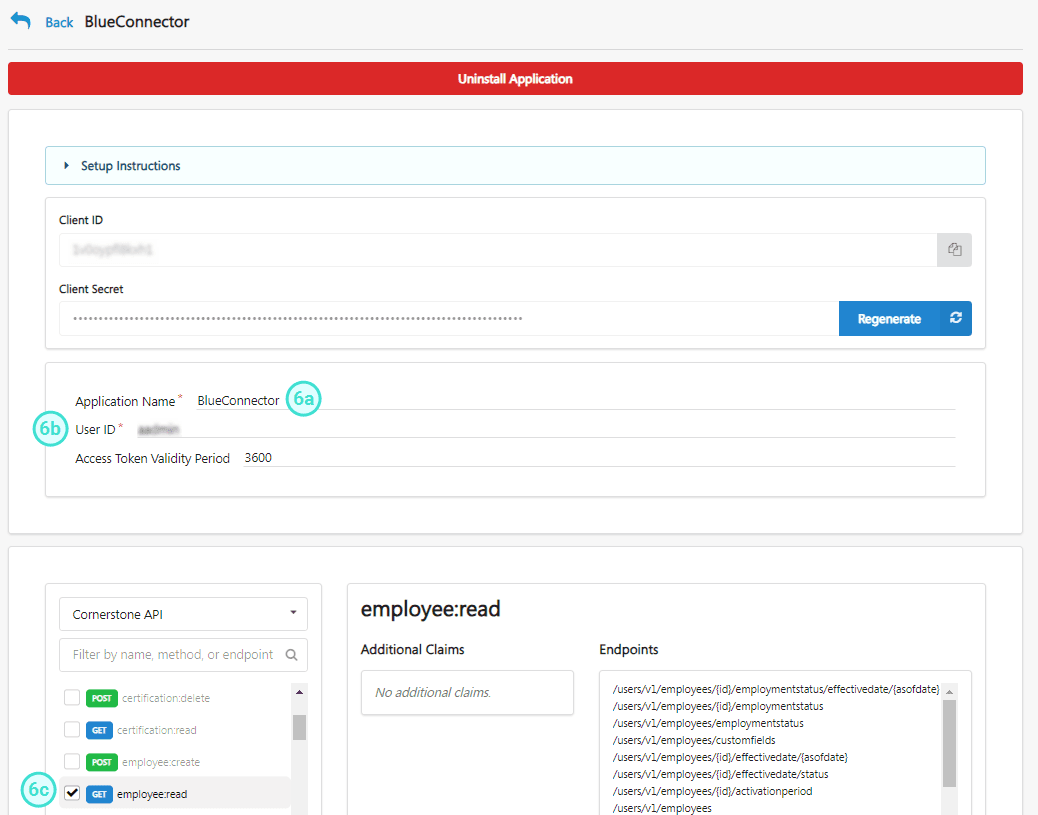Click the refresh icon next to Regenerate
This screenshot has height=815, width=1038.
tap(956, 318)
